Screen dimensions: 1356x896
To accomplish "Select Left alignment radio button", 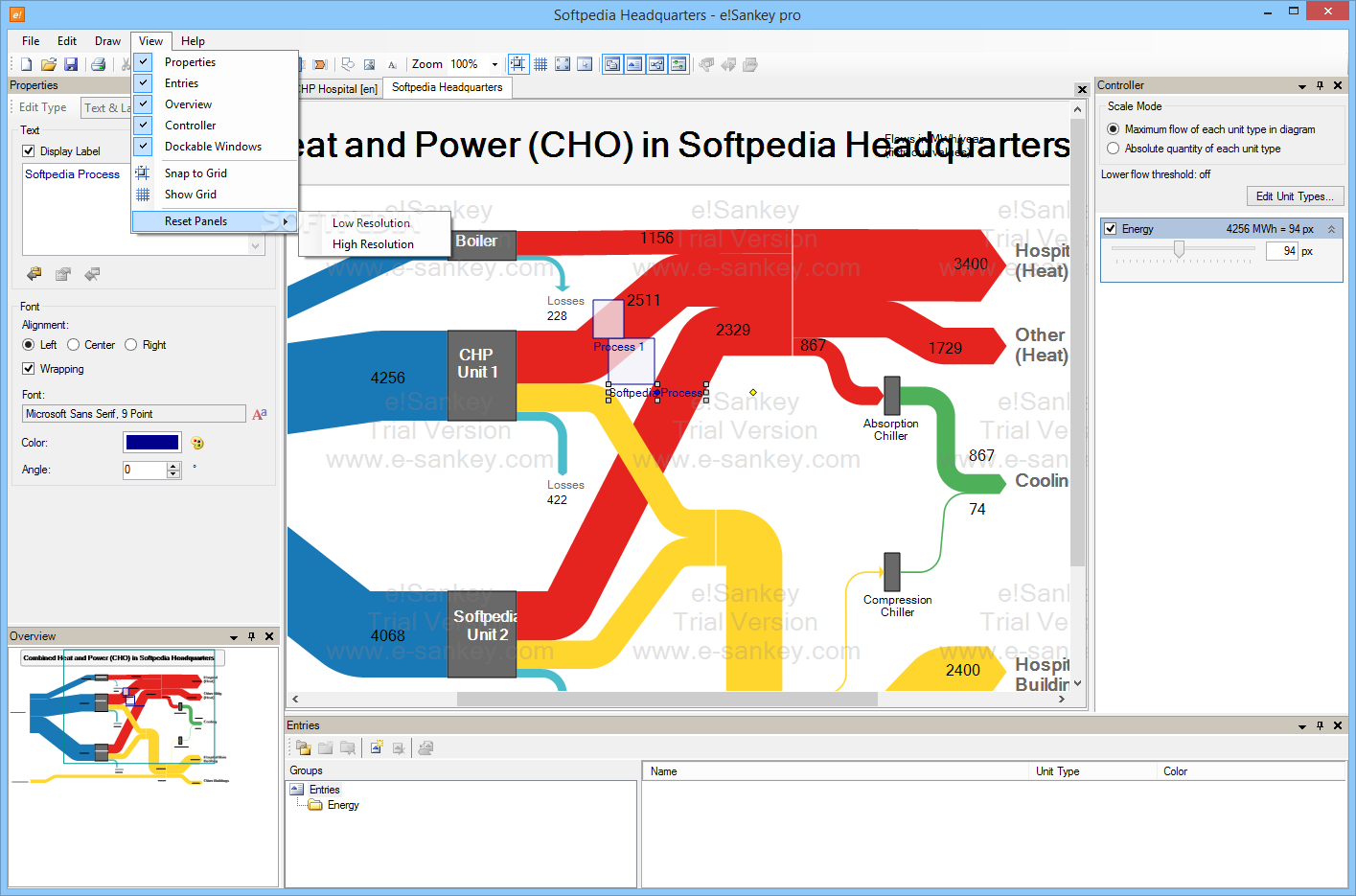I will 29,345.
